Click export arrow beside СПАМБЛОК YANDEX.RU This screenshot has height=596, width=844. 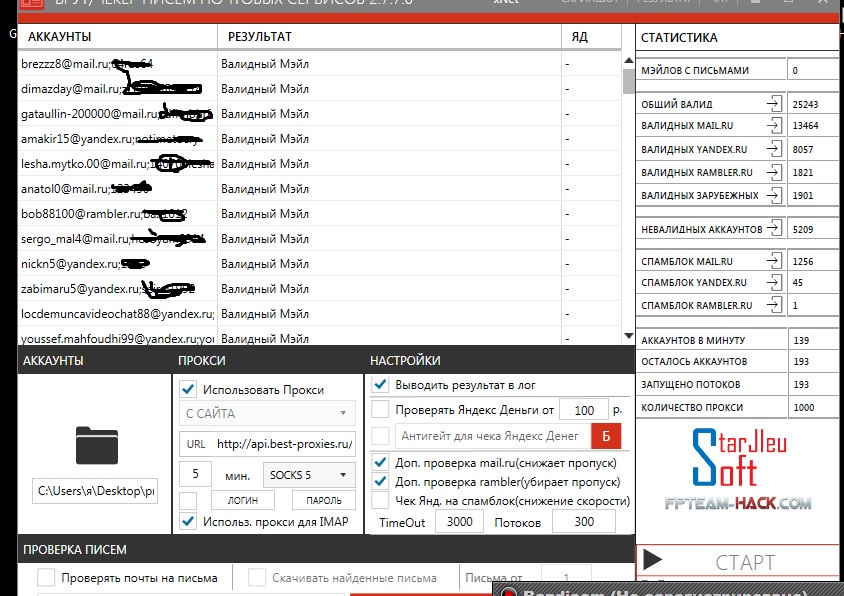pos(773,282)
